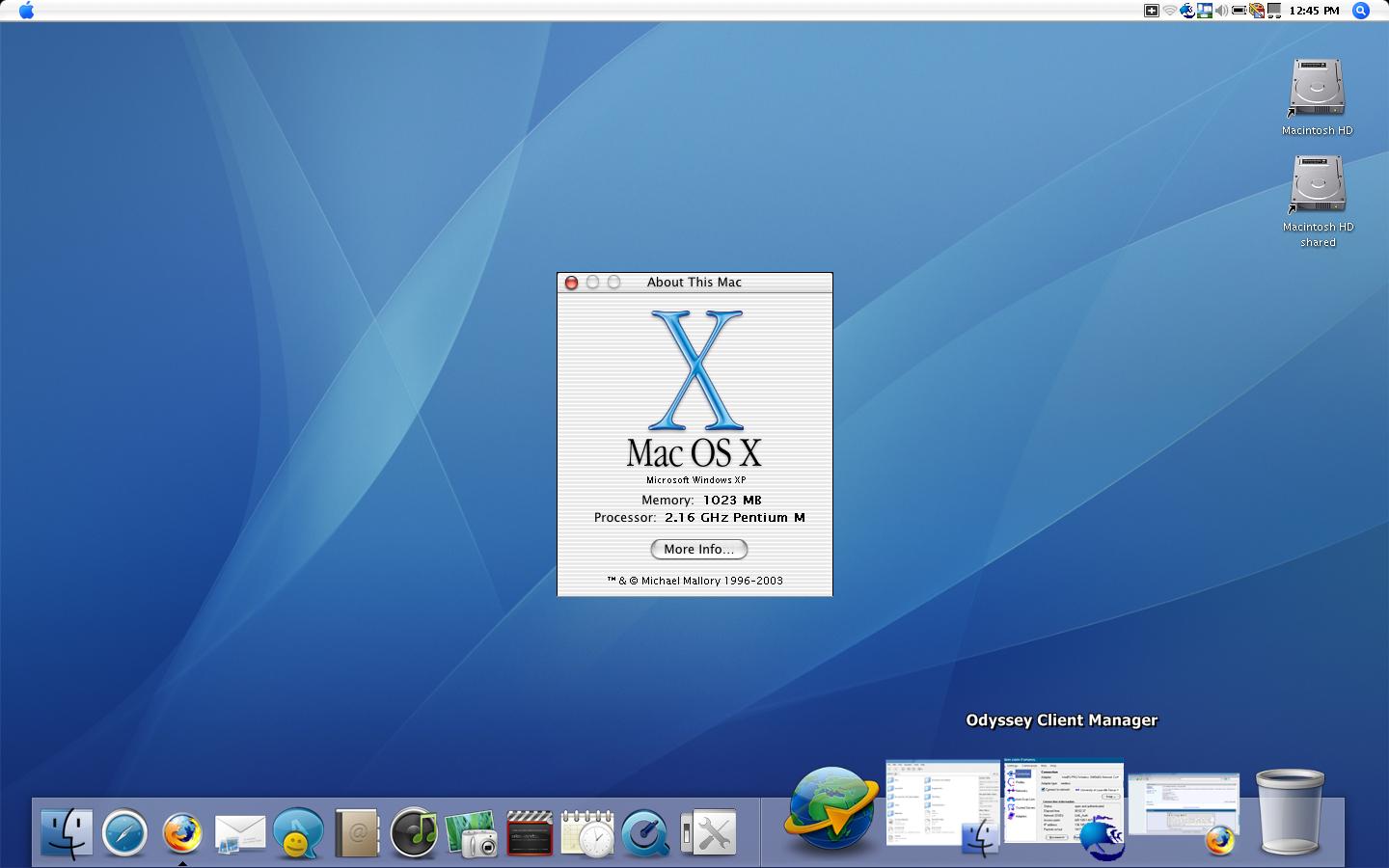Launch the iTunes music note icon
The width and height of the screenshot is (1389, 868).
(x=414, y=833)
